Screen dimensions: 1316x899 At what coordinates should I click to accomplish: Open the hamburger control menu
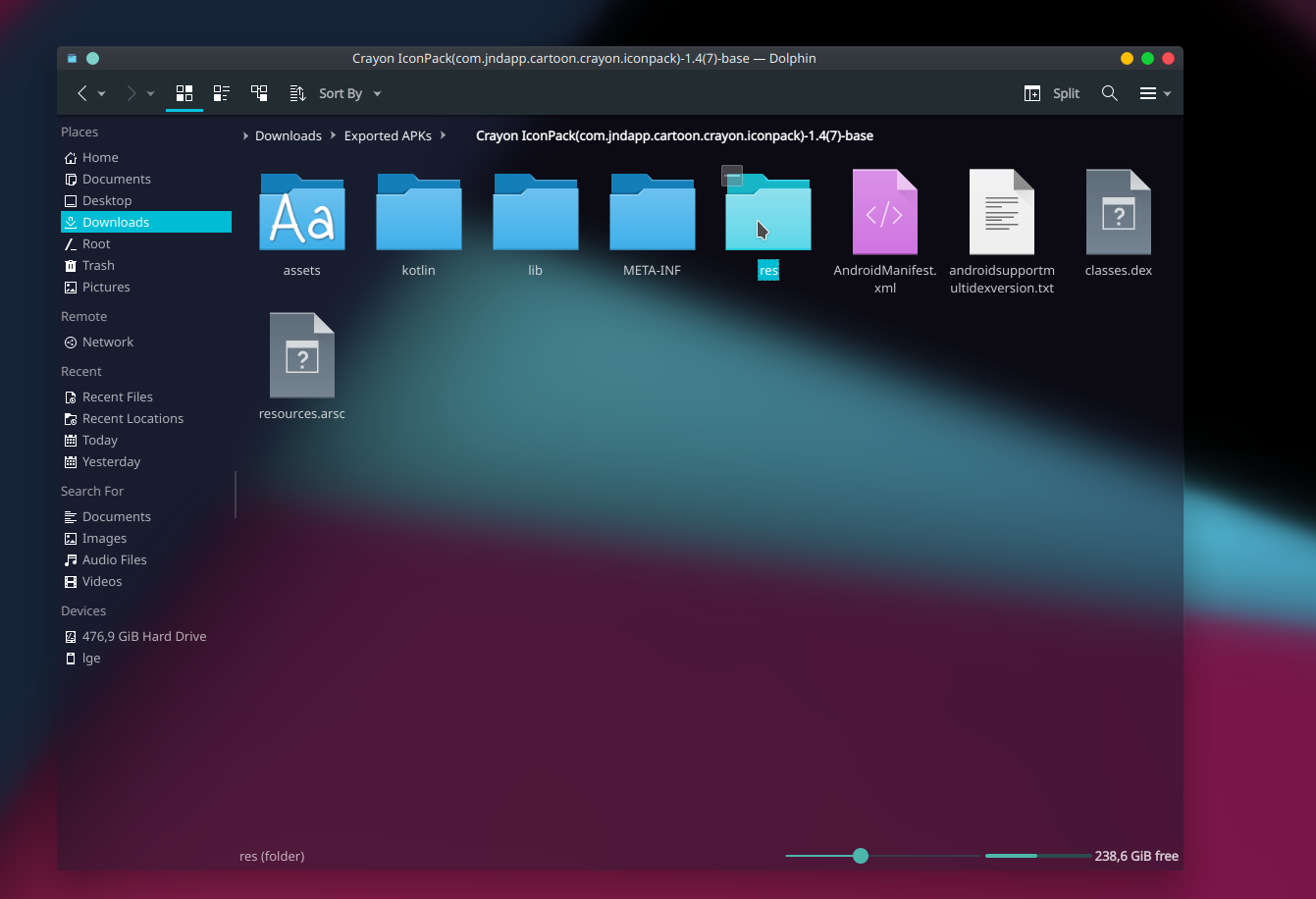coord(1155,93)
